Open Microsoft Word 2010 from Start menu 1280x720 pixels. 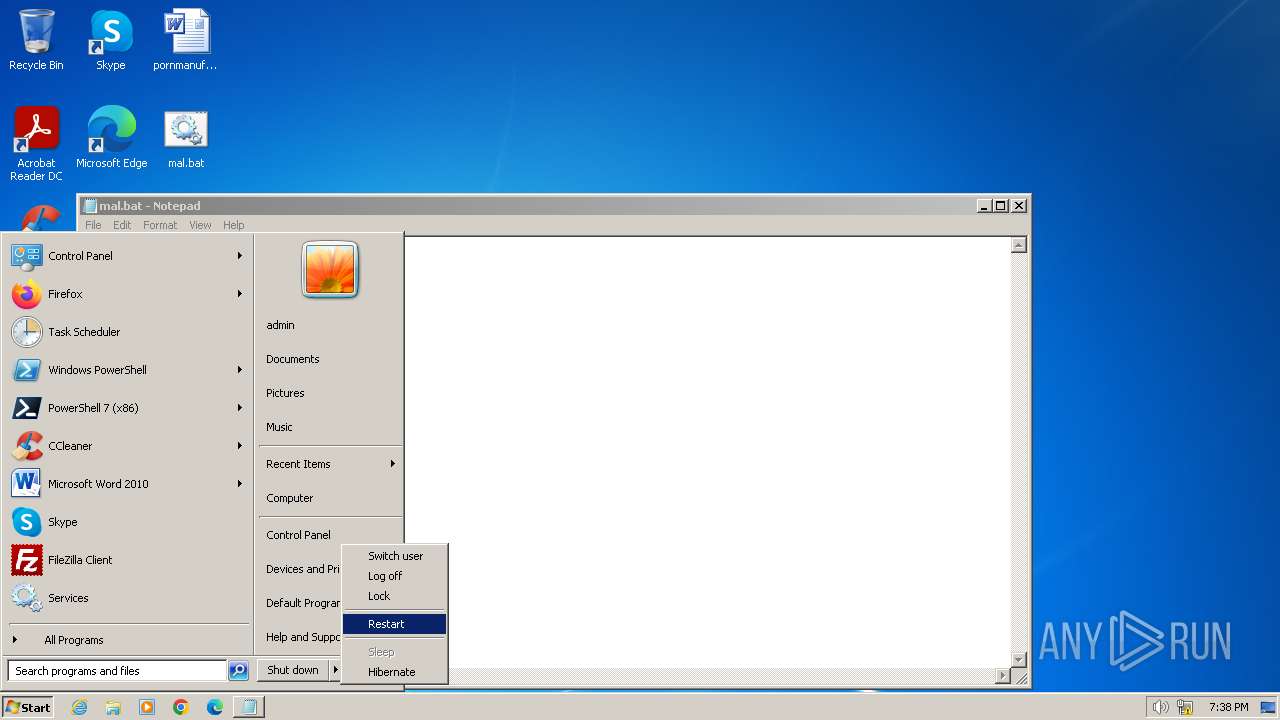coord(128,484)
